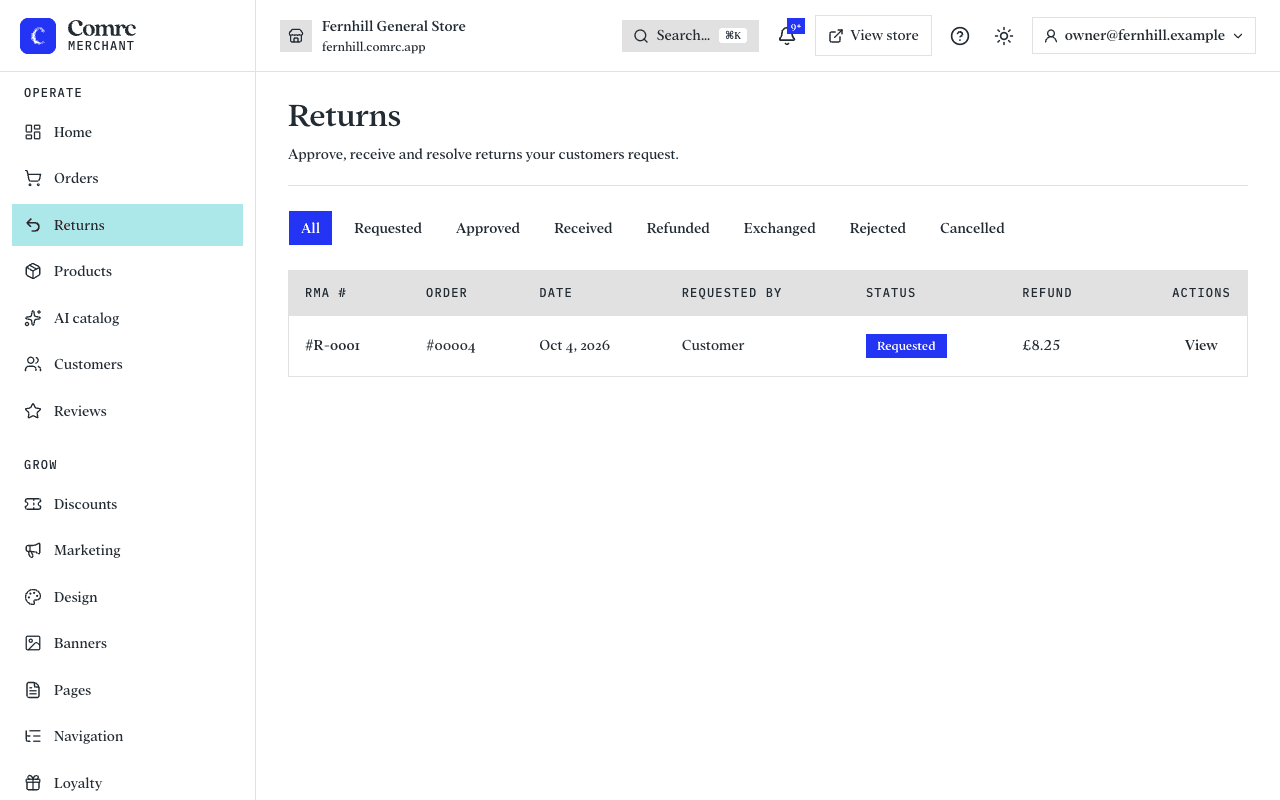Click the Fernhill General Store icon

pyautogui.click(x=296, y=36)
